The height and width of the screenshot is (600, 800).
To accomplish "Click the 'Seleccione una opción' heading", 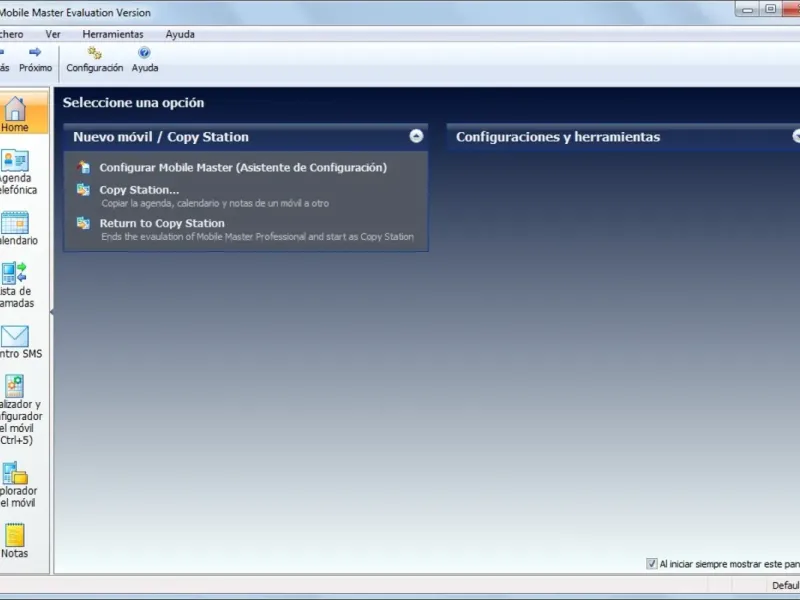I will pyautogui.click(x=134, y=103).
